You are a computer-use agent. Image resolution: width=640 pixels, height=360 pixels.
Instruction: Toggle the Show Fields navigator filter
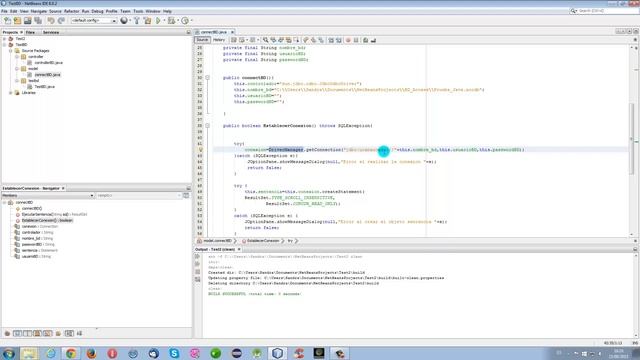click(17, 333)
